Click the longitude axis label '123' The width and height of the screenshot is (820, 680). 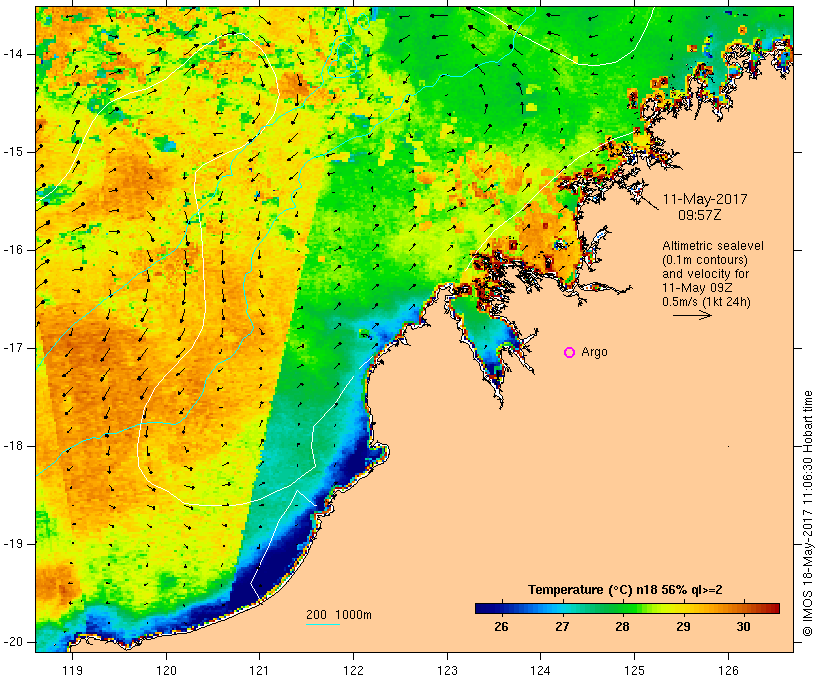coord(447,670)
